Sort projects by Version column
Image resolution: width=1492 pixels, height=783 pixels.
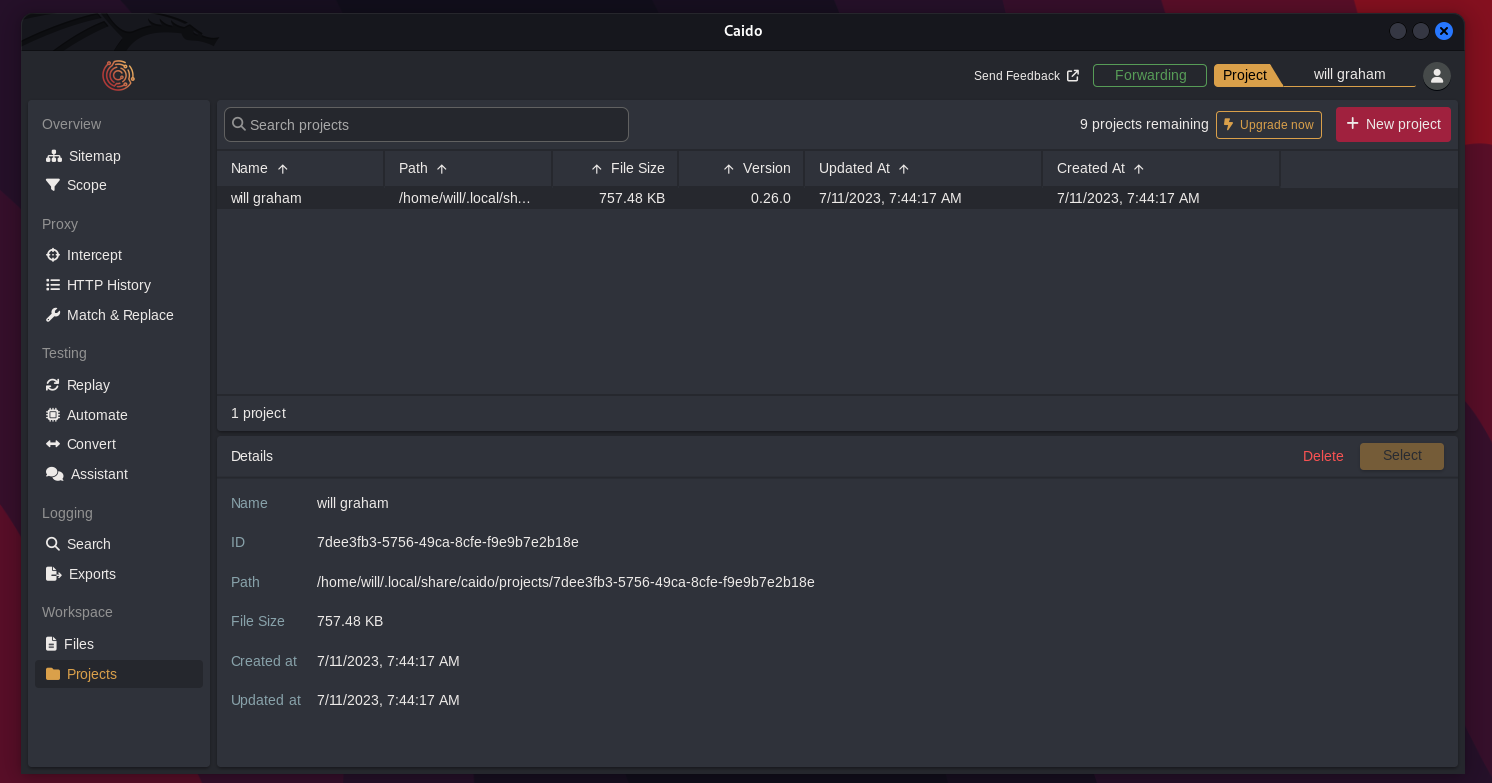point(741,168)
